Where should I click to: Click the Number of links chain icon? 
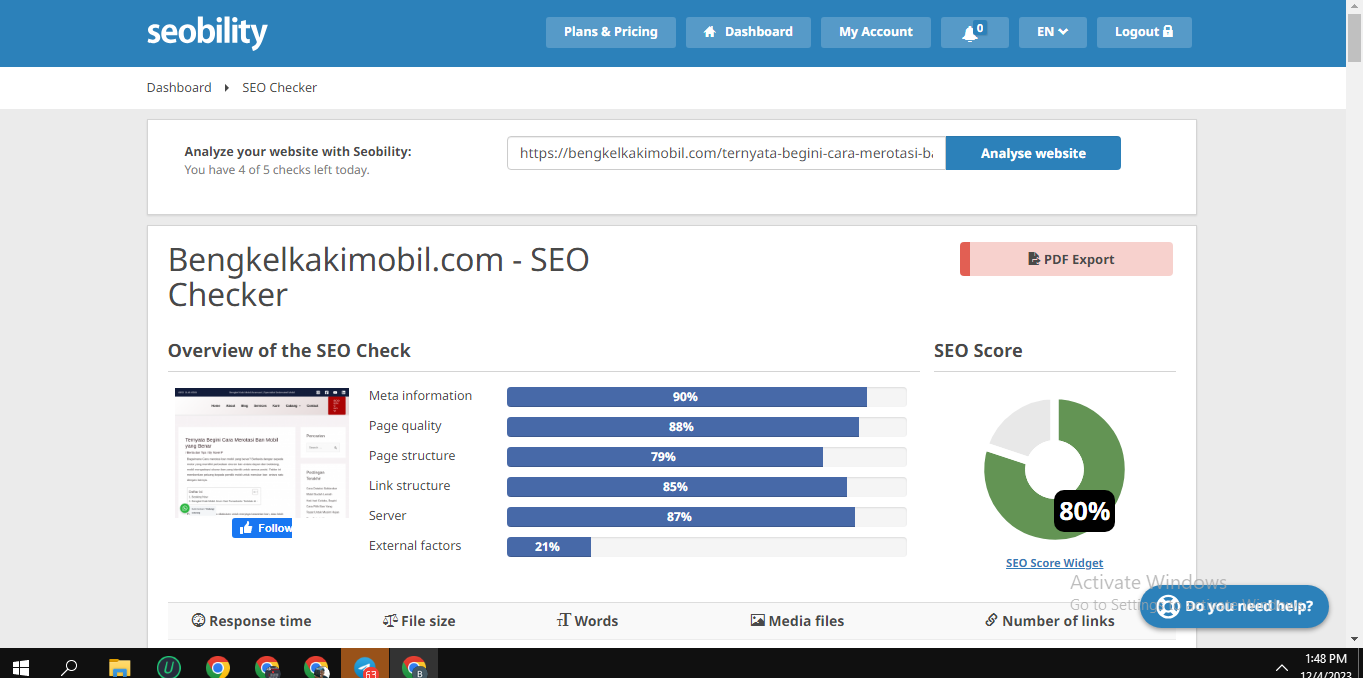(x=991, y=621)
